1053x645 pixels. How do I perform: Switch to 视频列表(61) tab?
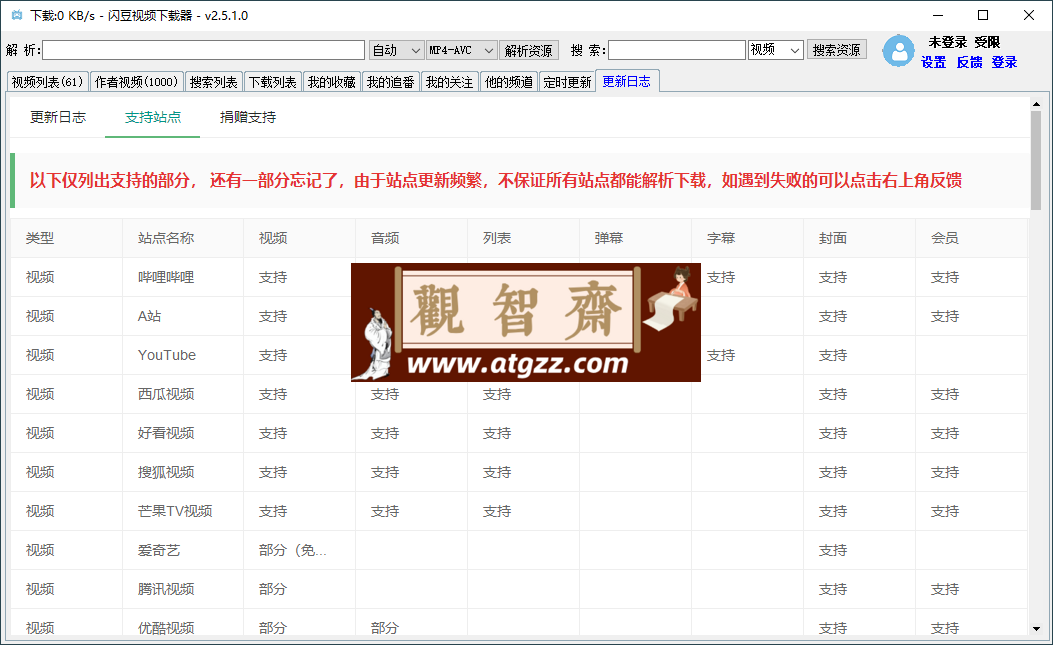[x=47, y=82]
